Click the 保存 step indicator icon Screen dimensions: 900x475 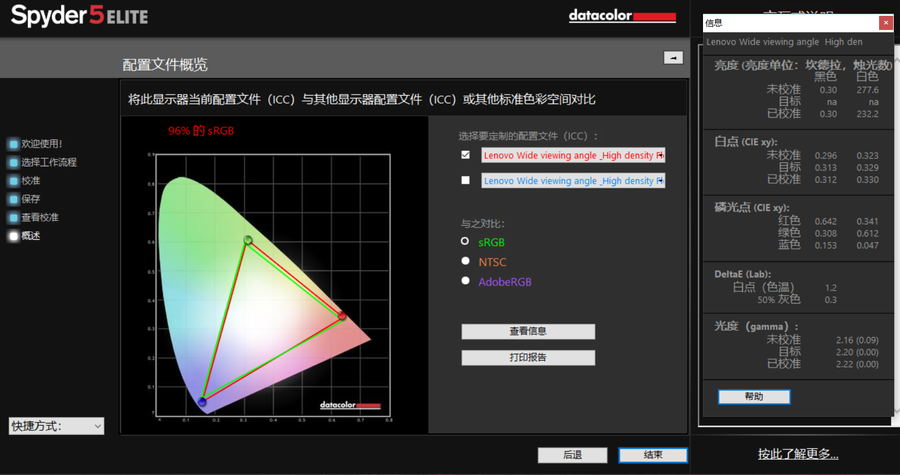(x=13, y=199)
